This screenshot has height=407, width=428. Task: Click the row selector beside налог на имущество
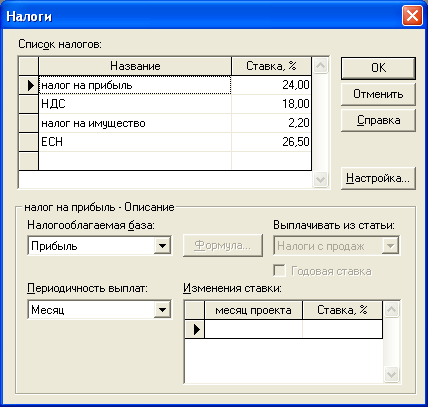(x=29, y=123)
